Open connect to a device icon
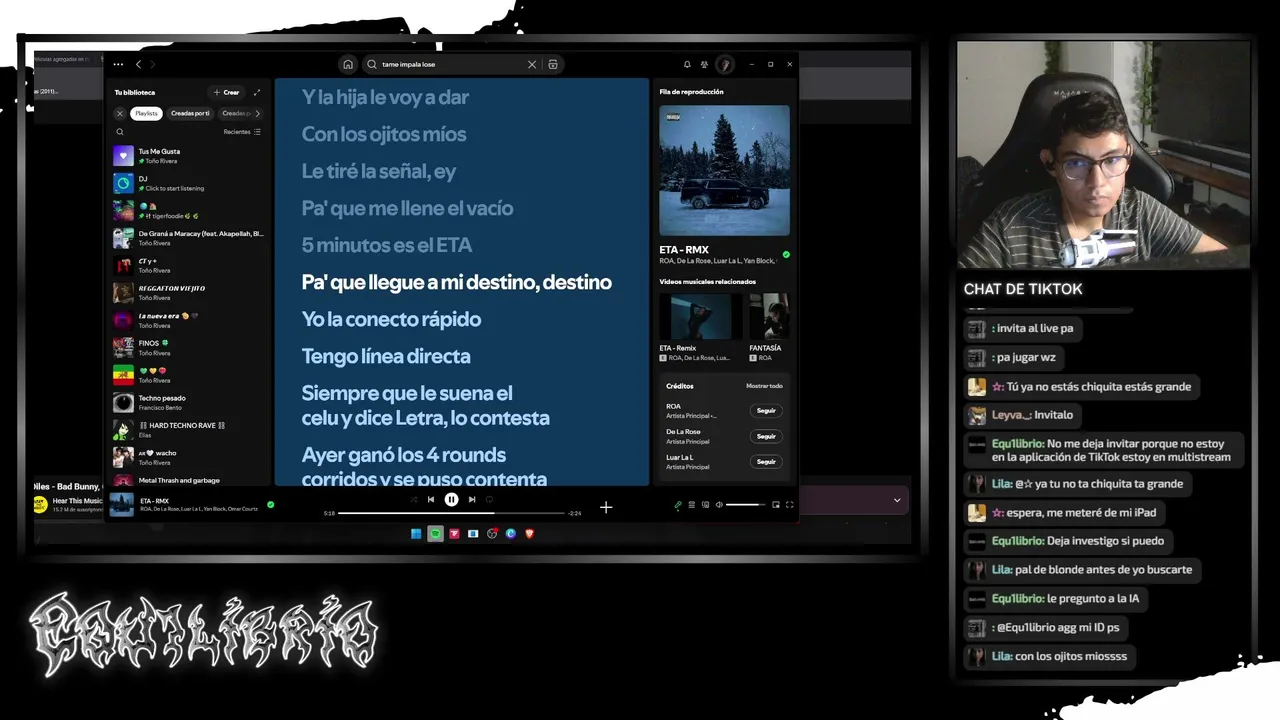The image size is (1280, 720). pyautogui.click(x=705, y=505)
